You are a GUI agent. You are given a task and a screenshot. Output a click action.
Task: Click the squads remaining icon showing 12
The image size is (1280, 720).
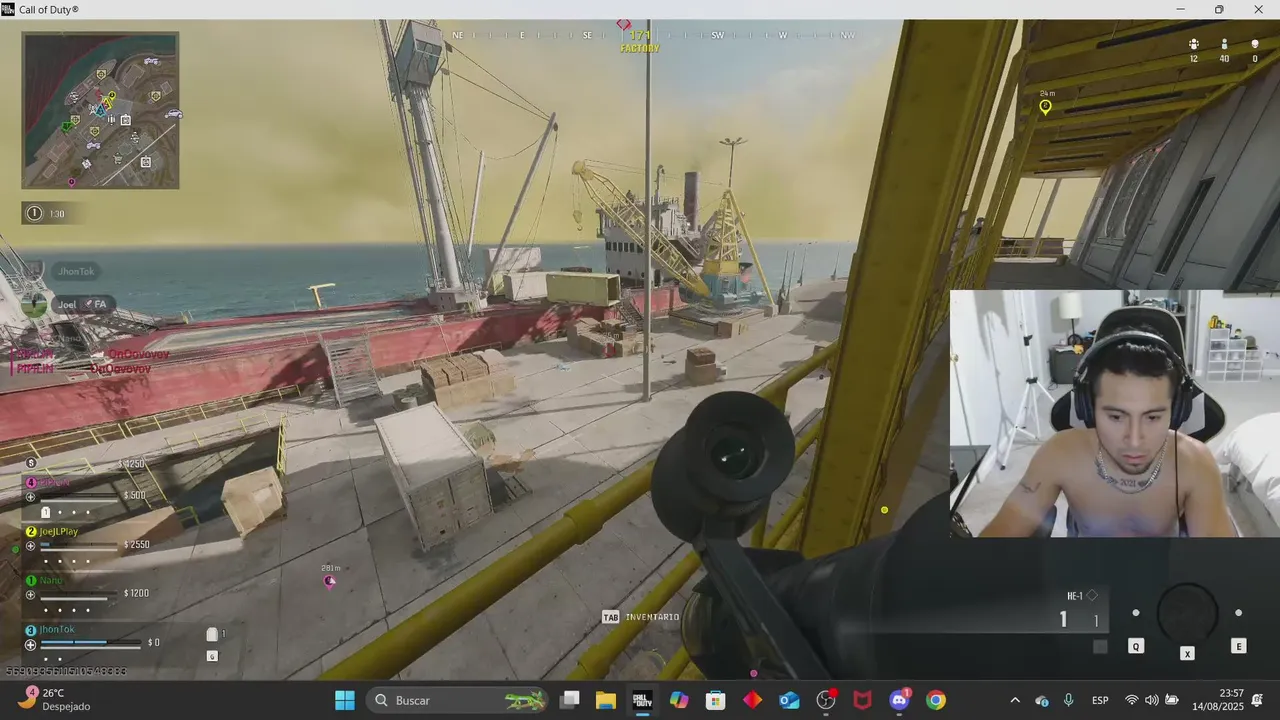pyautogui.click(x=1194, y=45)
